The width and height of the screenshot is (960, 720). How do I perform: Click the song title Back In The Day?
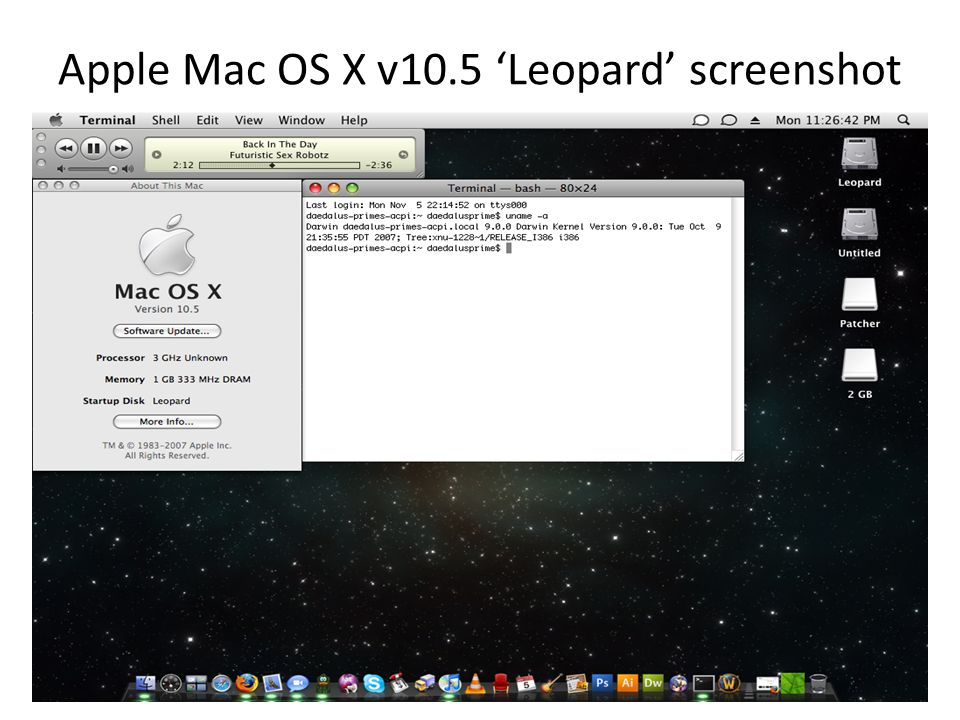[x=280, y=144]
